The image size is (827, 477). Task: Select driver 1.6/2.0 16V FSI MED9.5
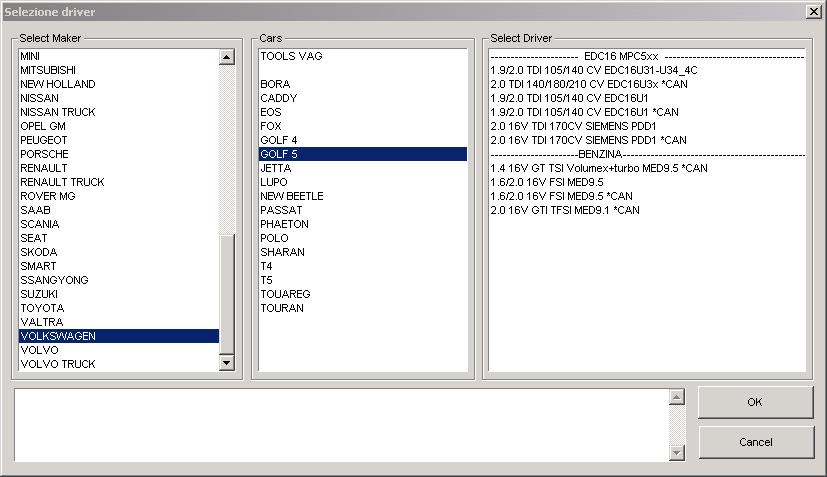tap(647, 182)
